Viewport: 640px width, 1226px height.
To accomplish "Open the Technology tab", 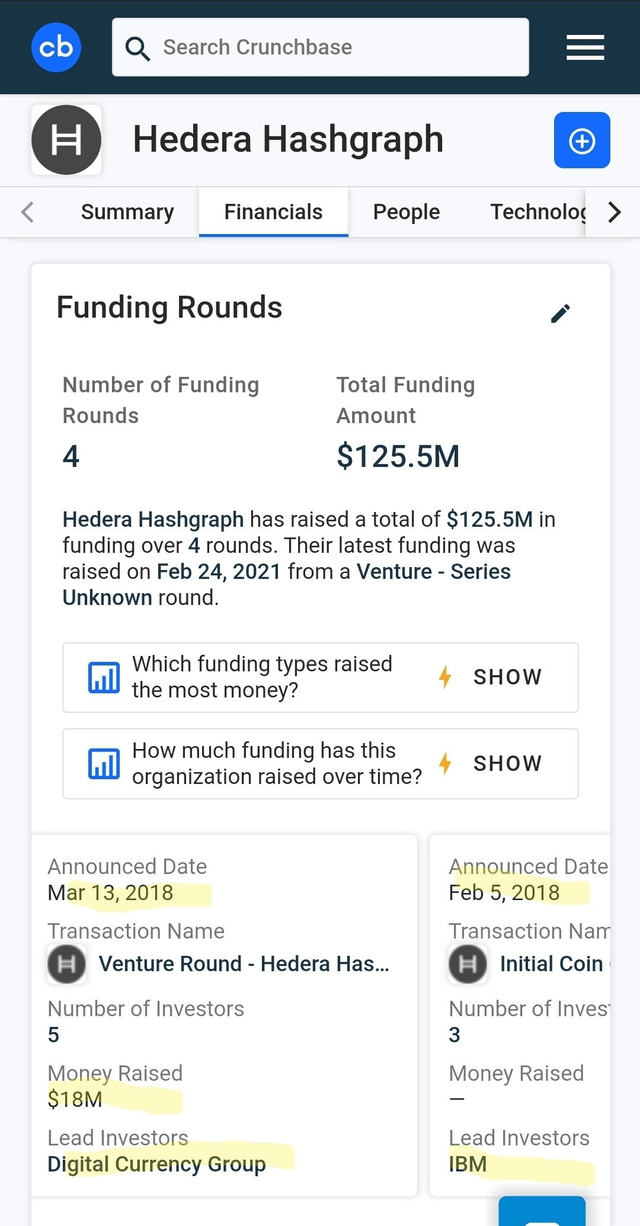I will [x=538, y=212].
